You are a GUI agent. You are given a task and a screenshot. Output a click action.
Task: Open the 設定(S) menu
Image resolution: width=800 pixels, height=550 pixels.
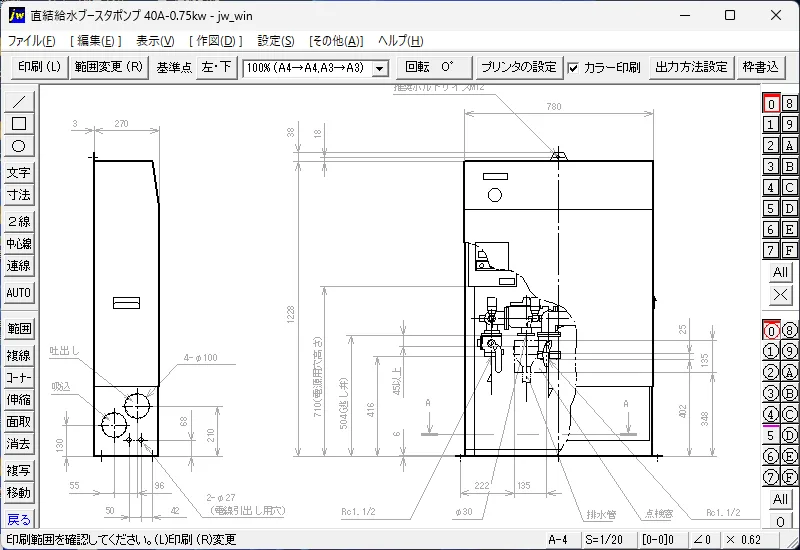pos(276,41)
